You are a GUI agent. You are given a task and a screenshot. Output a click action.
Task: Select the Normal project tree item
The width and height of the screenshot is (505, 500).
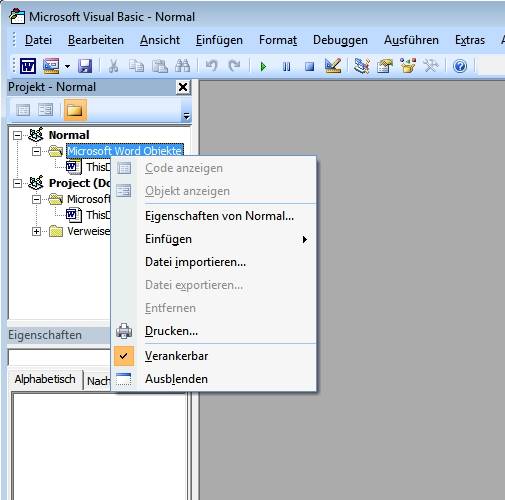[69, 135]
